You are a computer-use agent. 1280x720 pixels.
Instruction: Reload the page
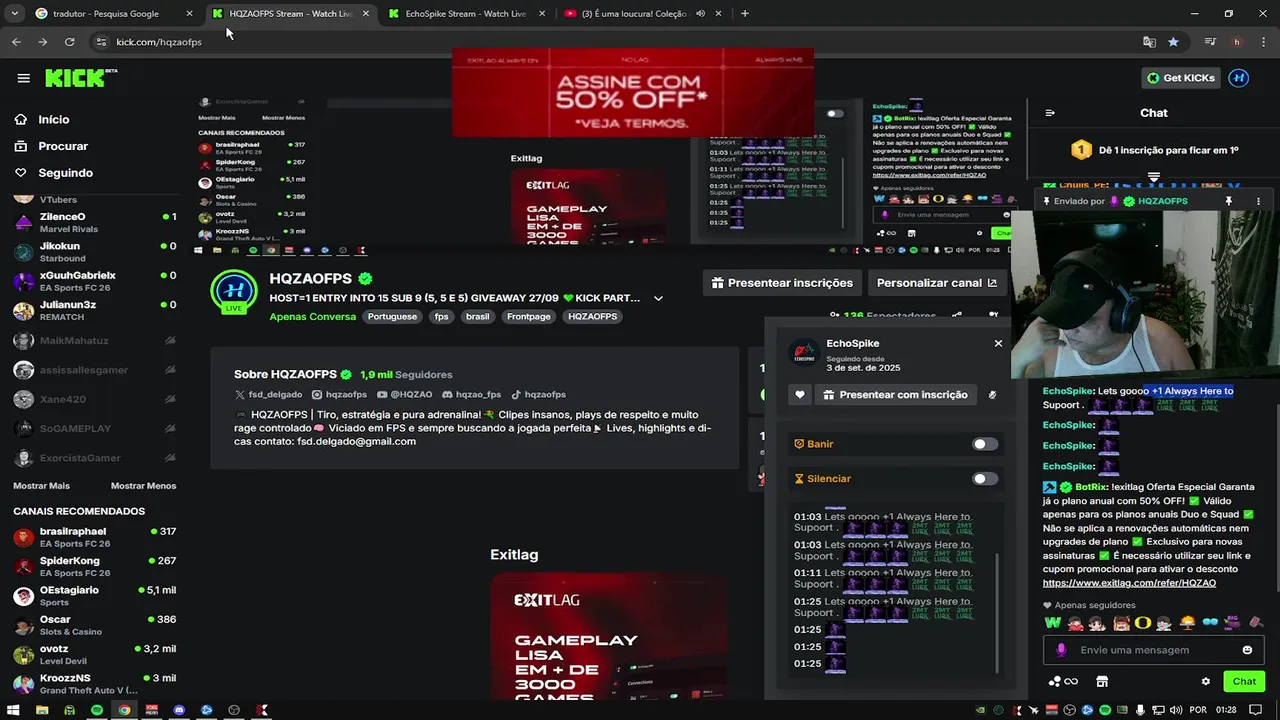69,42
